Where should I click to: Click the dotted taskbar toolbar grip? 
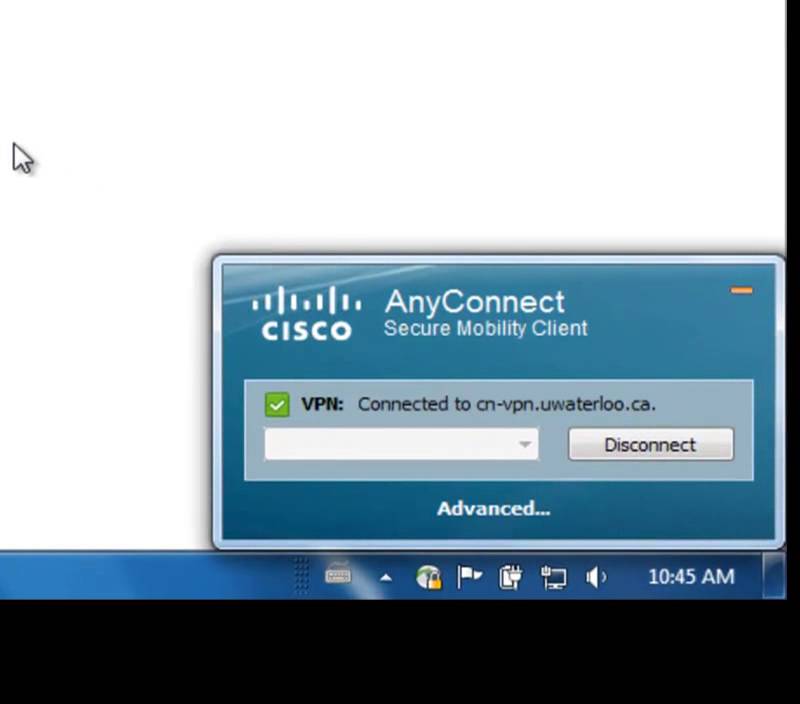pos(302,575)
